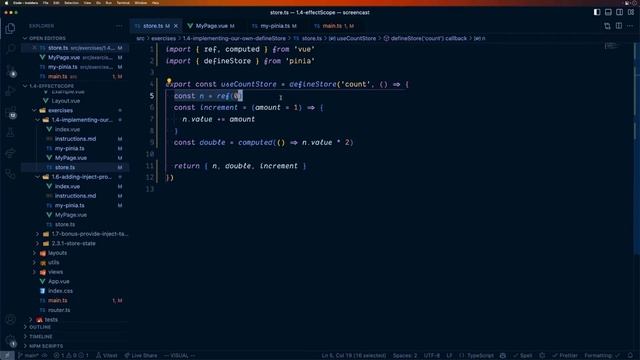
Task: Open editor More Actions ellipsis
Action: (x=630, y=26)
